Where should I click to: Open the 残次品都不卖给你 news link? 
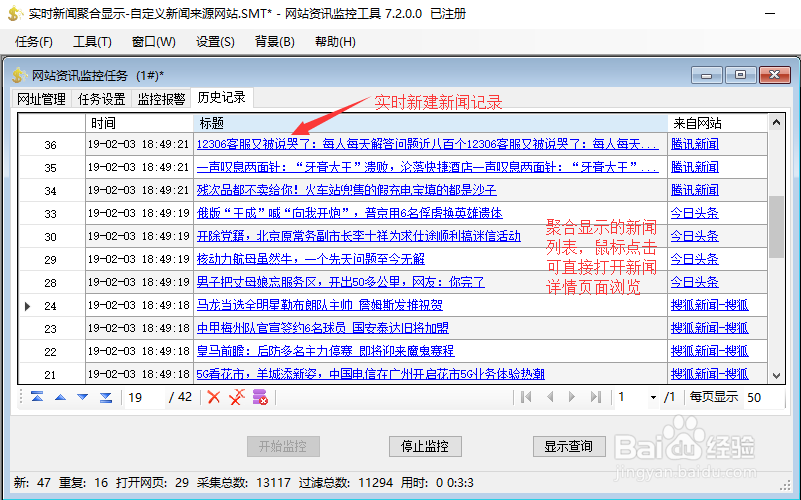tap(346, 191)
